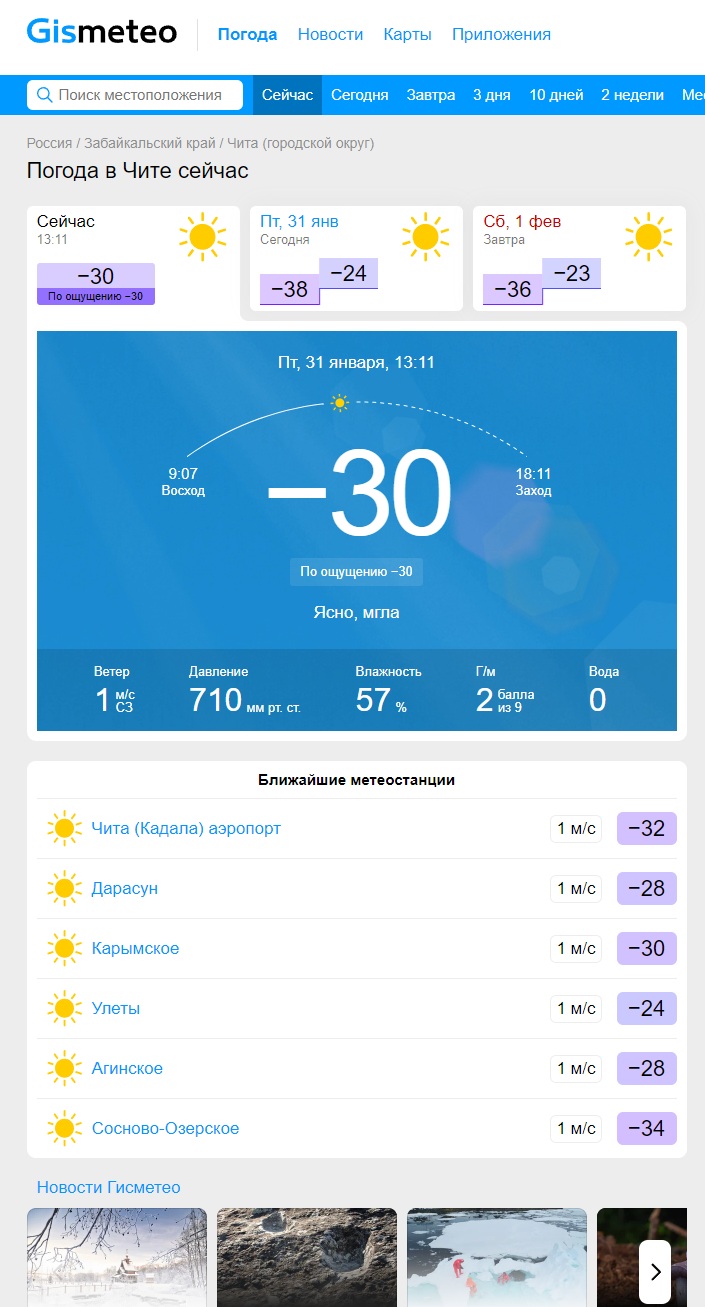Click the sun icon in Сейчас card
The height and width of the screenshot is (1307, 705).
tap(203, 237)
